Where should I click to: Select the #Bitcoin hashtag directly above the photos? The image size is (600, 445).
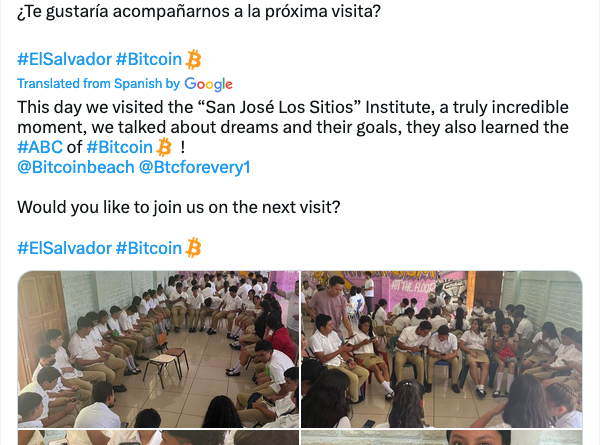coord(149,247)
